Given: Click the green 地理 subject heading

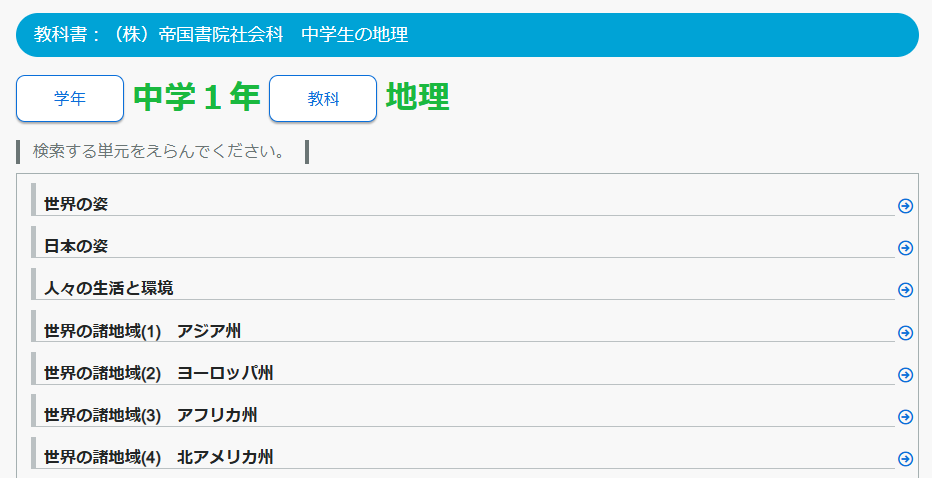Looking at the screenshot, I should coord(417,98).
